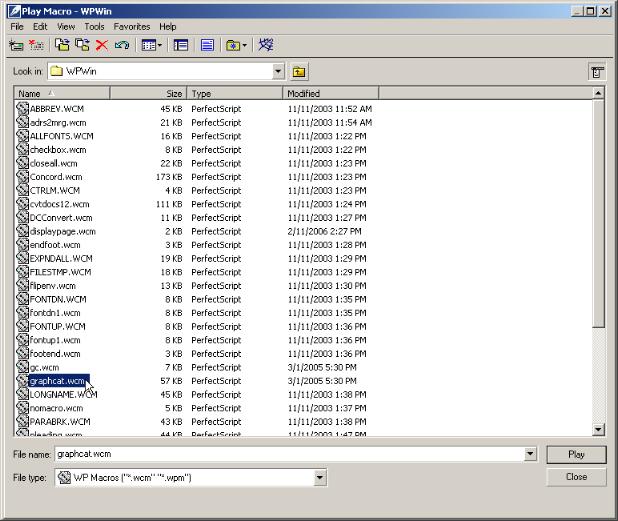The image size is (618, 521).
Task: Select the LONGNAME.WCM file
Action: pyautogui.click(x=63, y=394)
